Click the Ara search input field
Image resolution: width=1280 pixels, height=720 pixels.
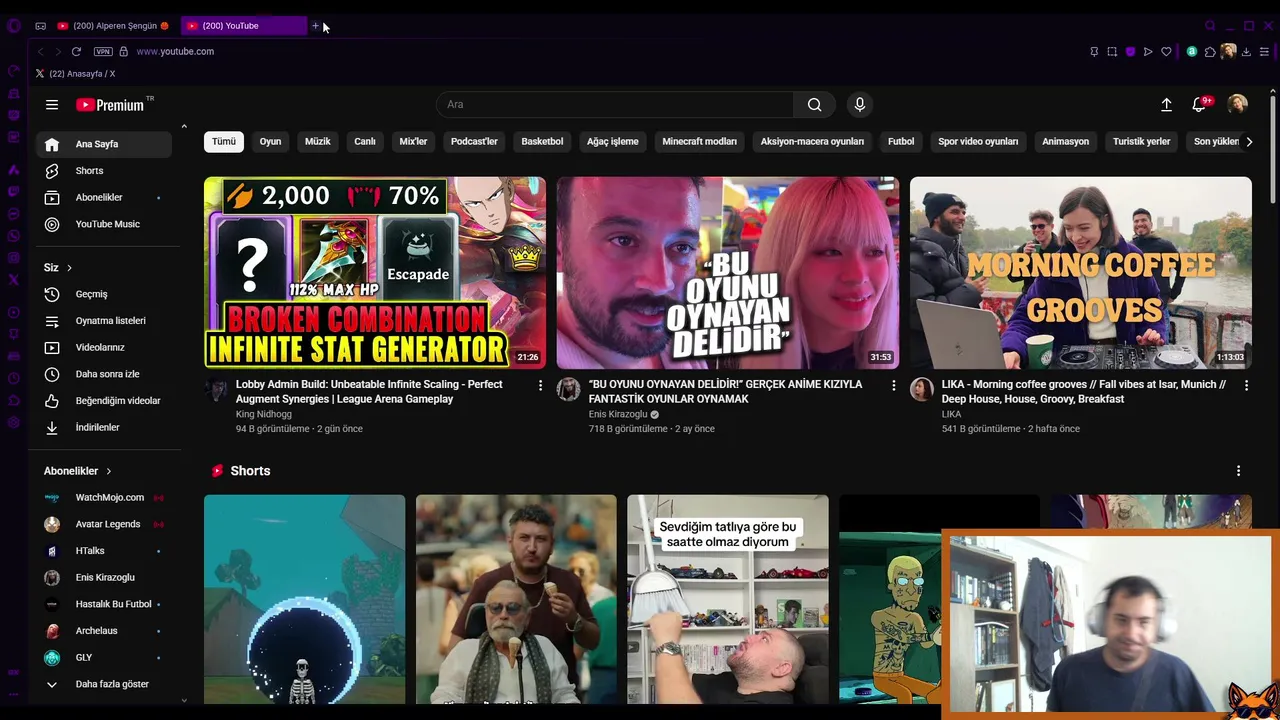click(x=615, y=104)
